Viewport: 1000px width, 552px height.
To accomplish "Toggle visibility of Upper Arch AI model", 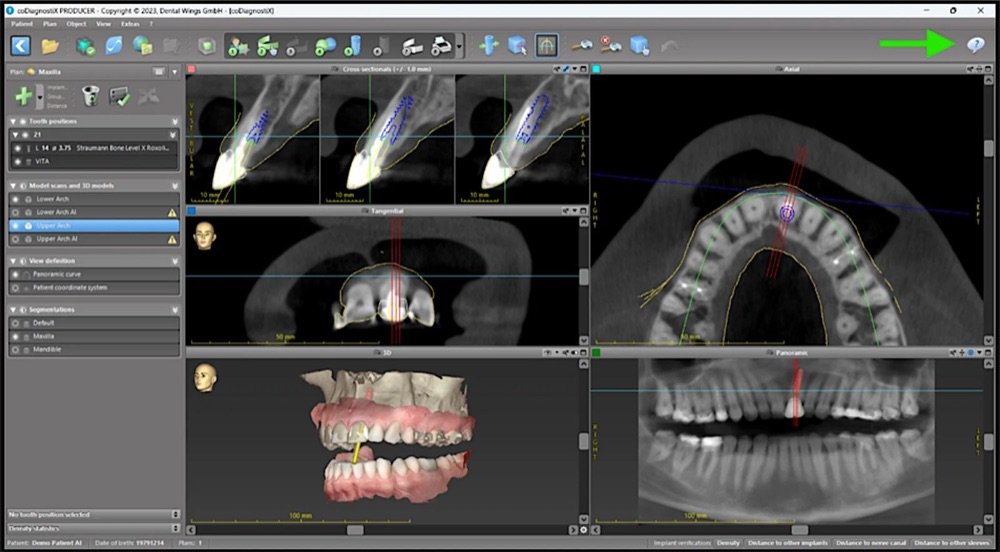I will [x=17, y=239].
